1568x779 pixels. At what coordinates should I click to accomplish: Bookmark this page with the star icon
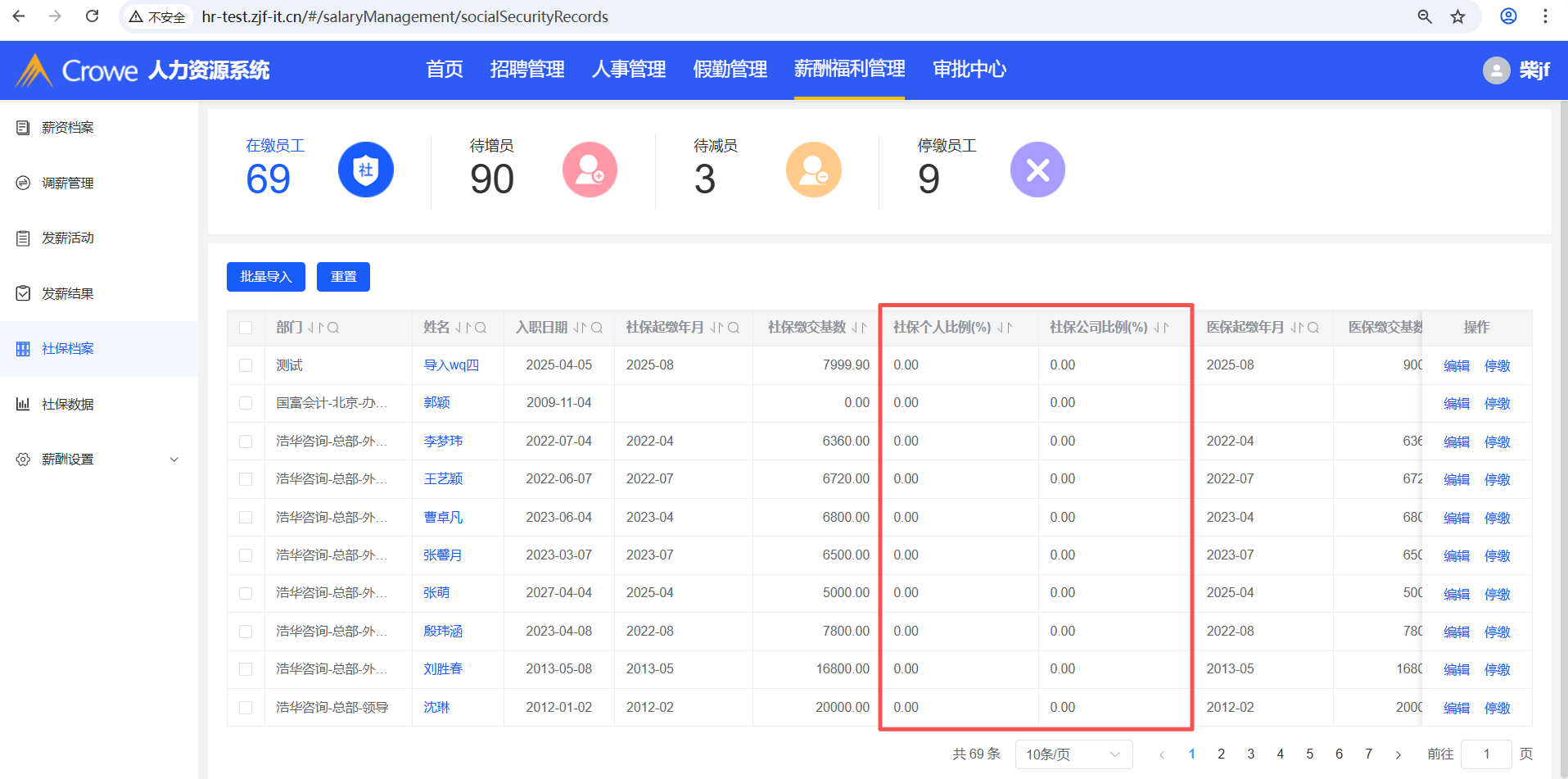tap(1457, 16)
